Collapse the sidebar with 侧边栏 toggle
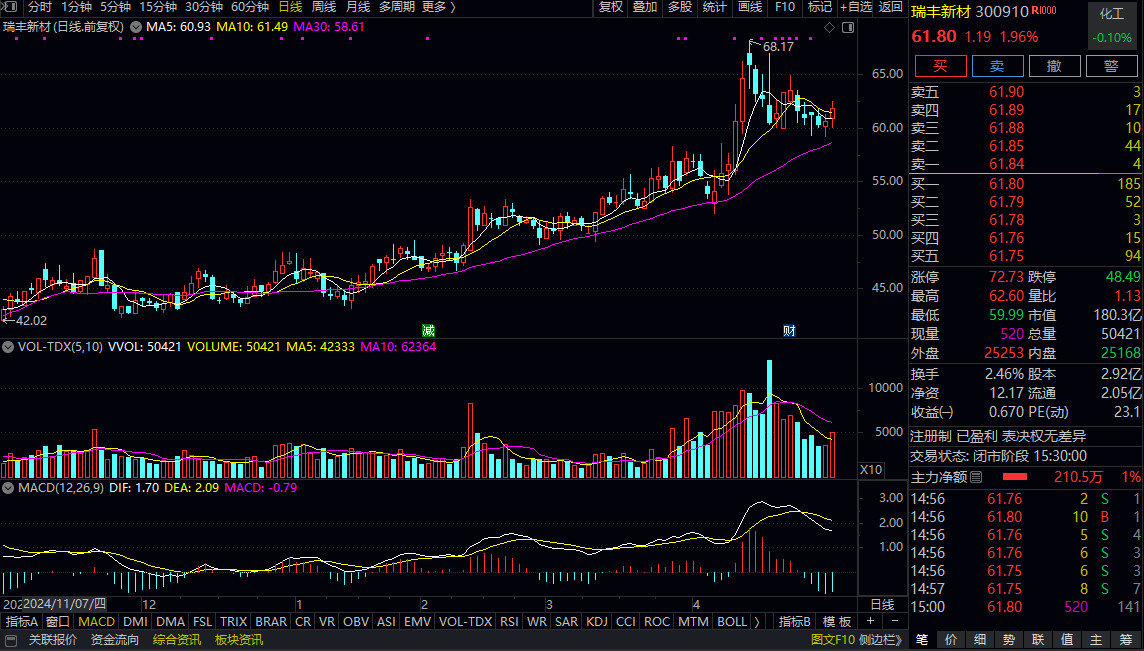 (881, 640)
